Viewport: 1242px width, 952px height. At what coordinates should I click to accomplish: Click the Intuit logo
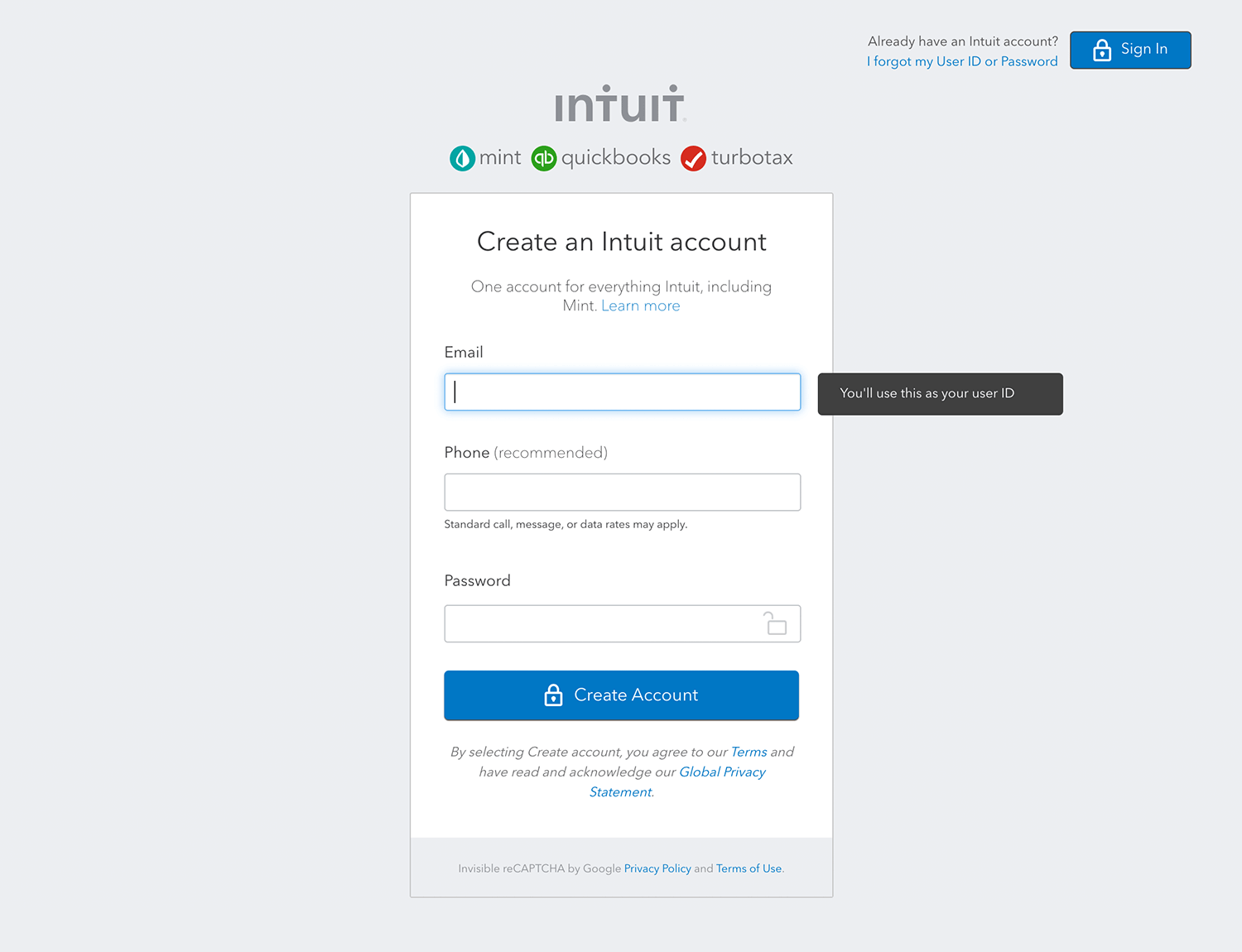coord(621,103)
